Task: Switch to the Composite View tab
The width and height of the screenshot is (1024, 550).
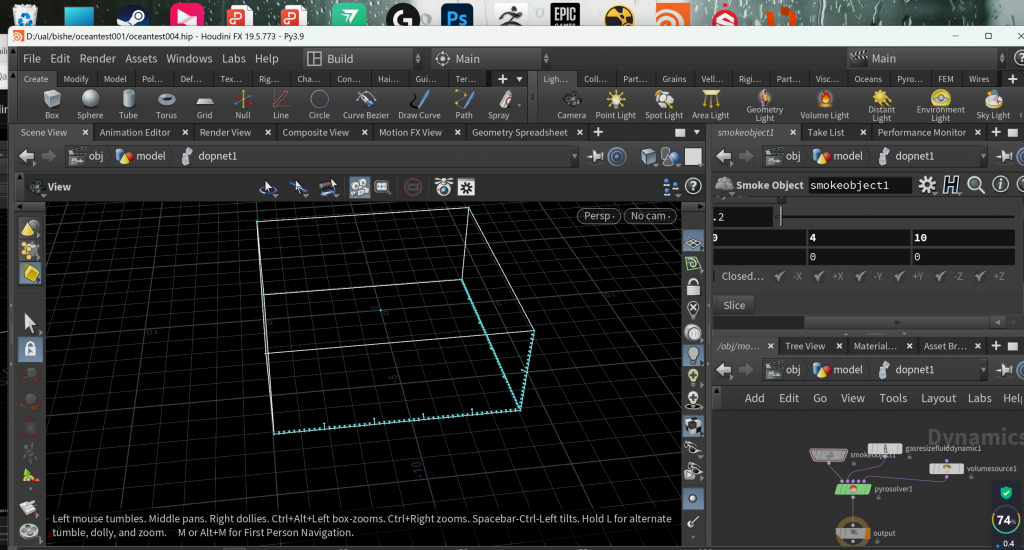Action: tap(315, 133)
